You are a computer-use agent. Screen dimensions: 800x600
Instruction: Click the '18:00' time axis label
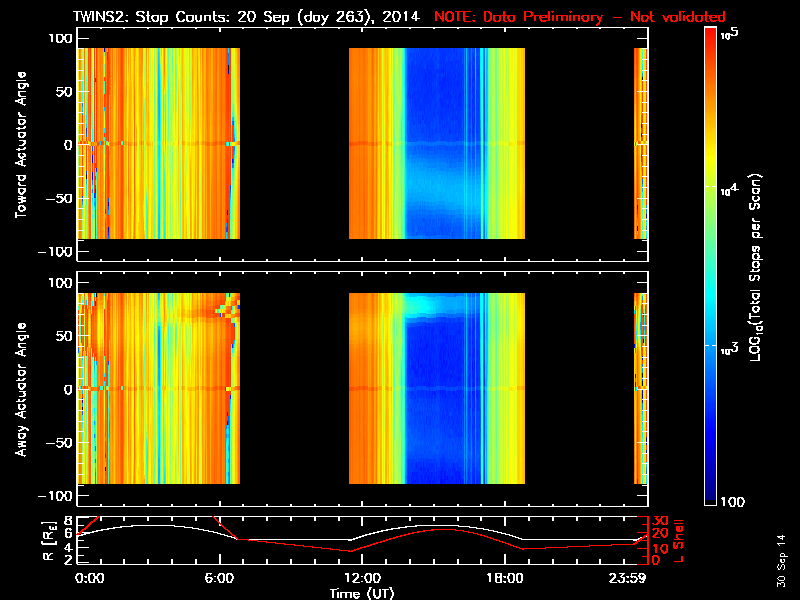pos(505,579)
